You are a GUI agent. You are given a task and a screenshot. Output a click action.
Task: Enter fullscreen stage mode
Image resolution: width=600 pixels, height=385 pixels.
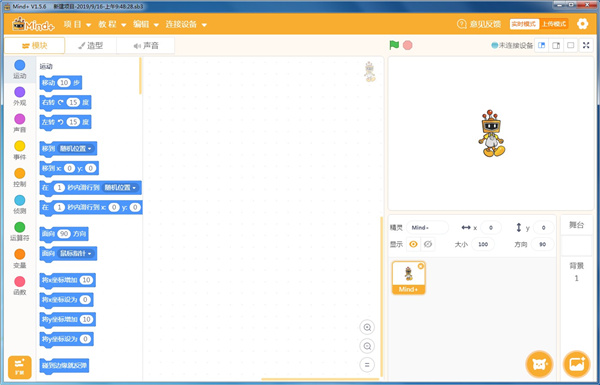586,45
